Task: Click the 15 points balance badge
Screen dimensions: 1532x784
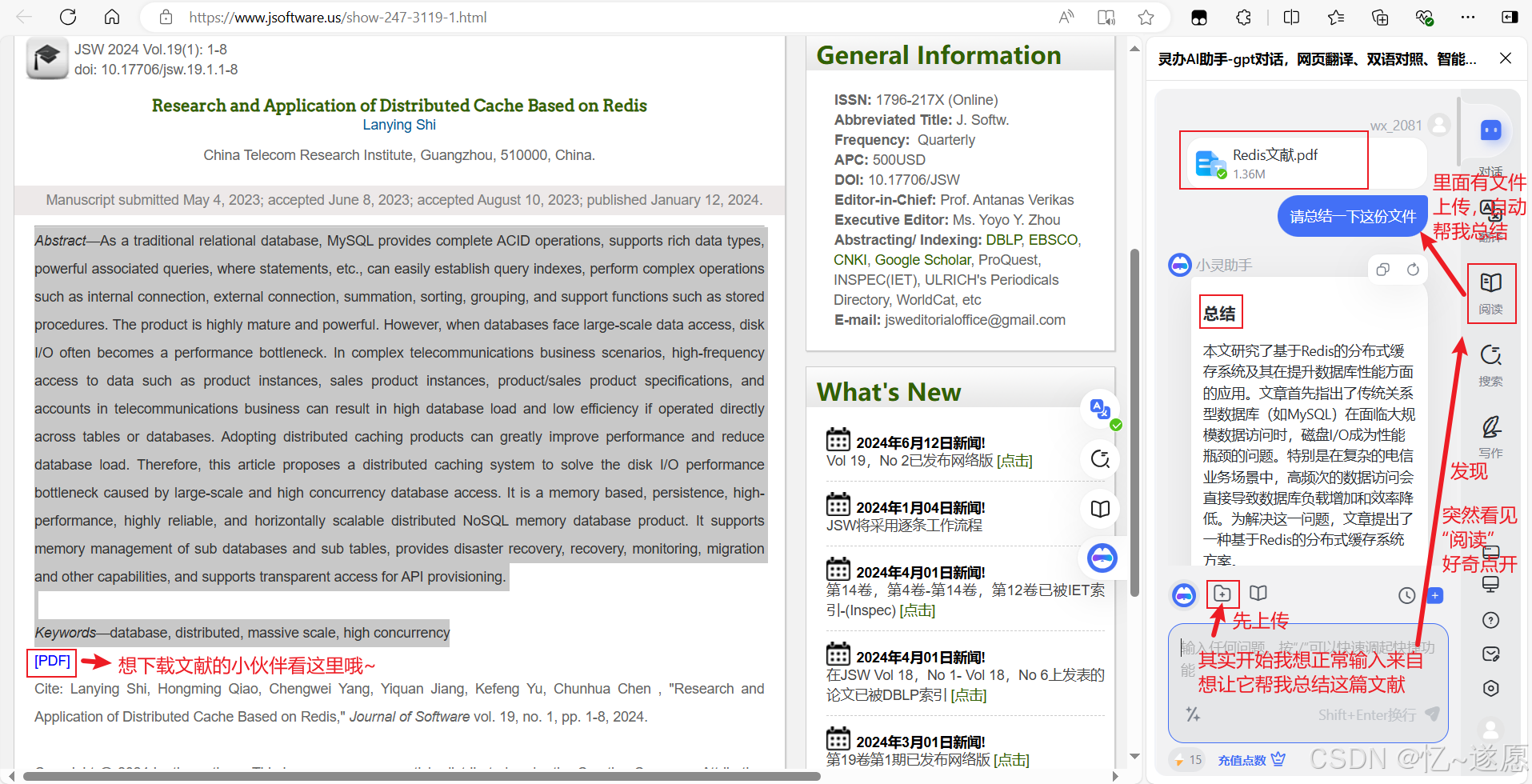Action: coord(1187,759)
